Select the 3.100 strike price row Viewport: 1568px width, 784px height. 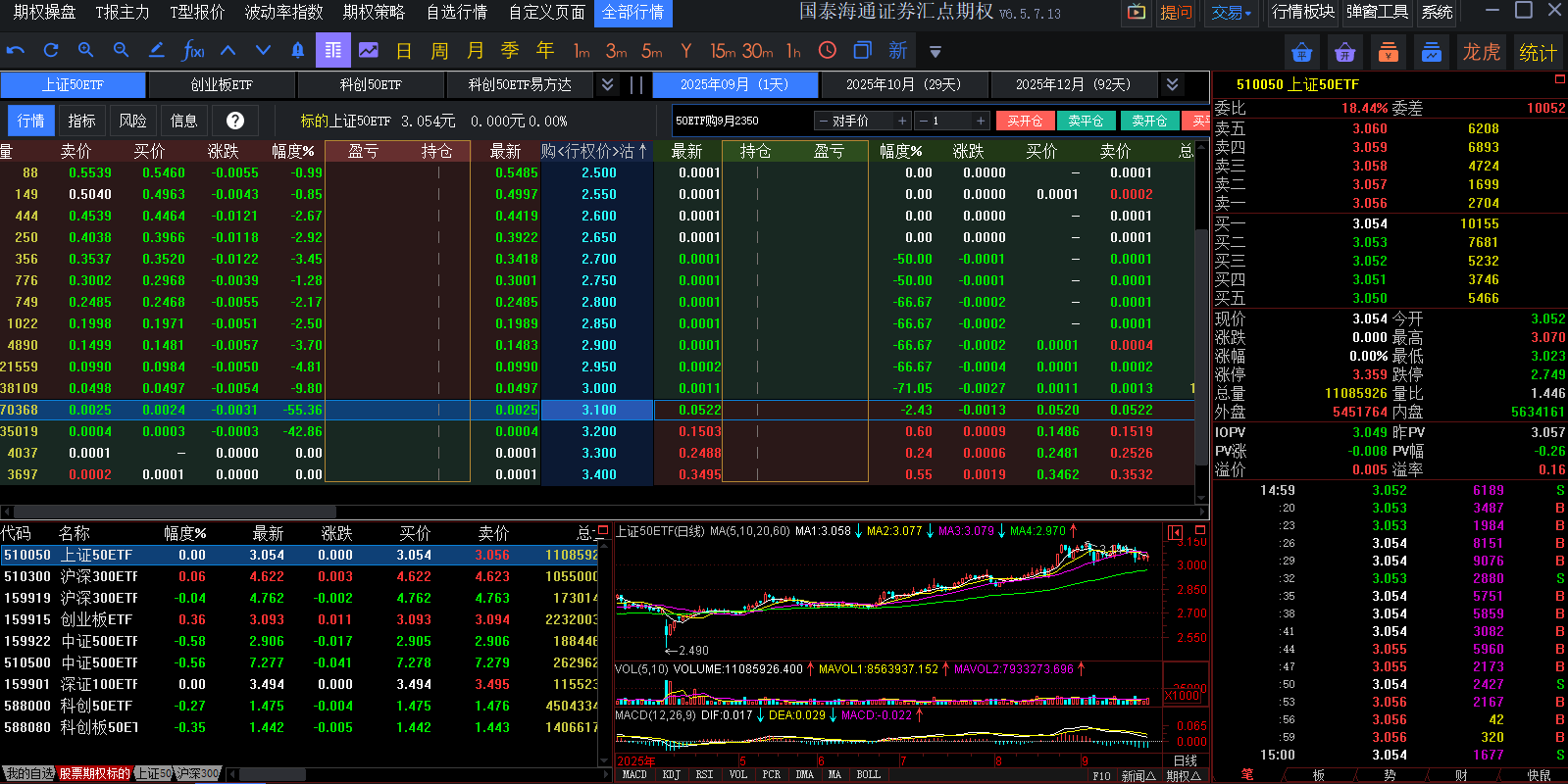pyautogui.click(x=597, y=410)
